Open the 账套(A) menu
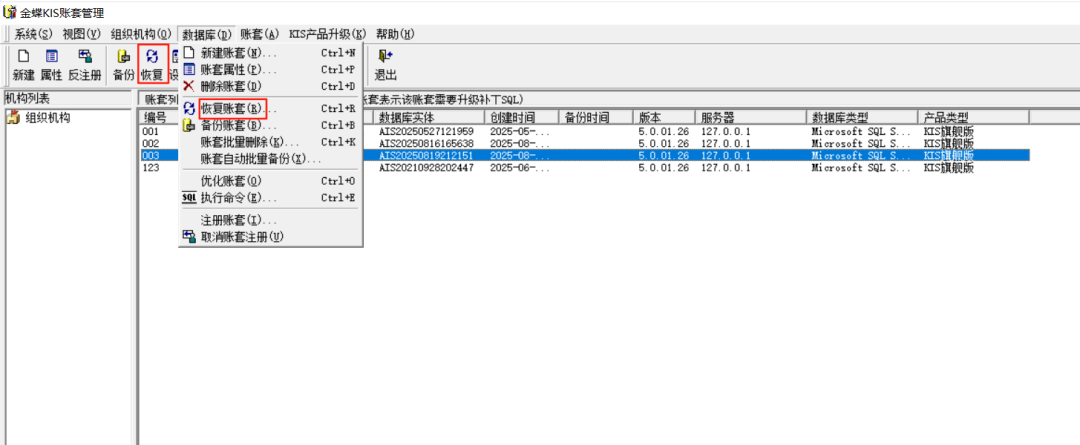Viewport: 1080px width, 445px height. pyautogui.click(x=260, y=34)
